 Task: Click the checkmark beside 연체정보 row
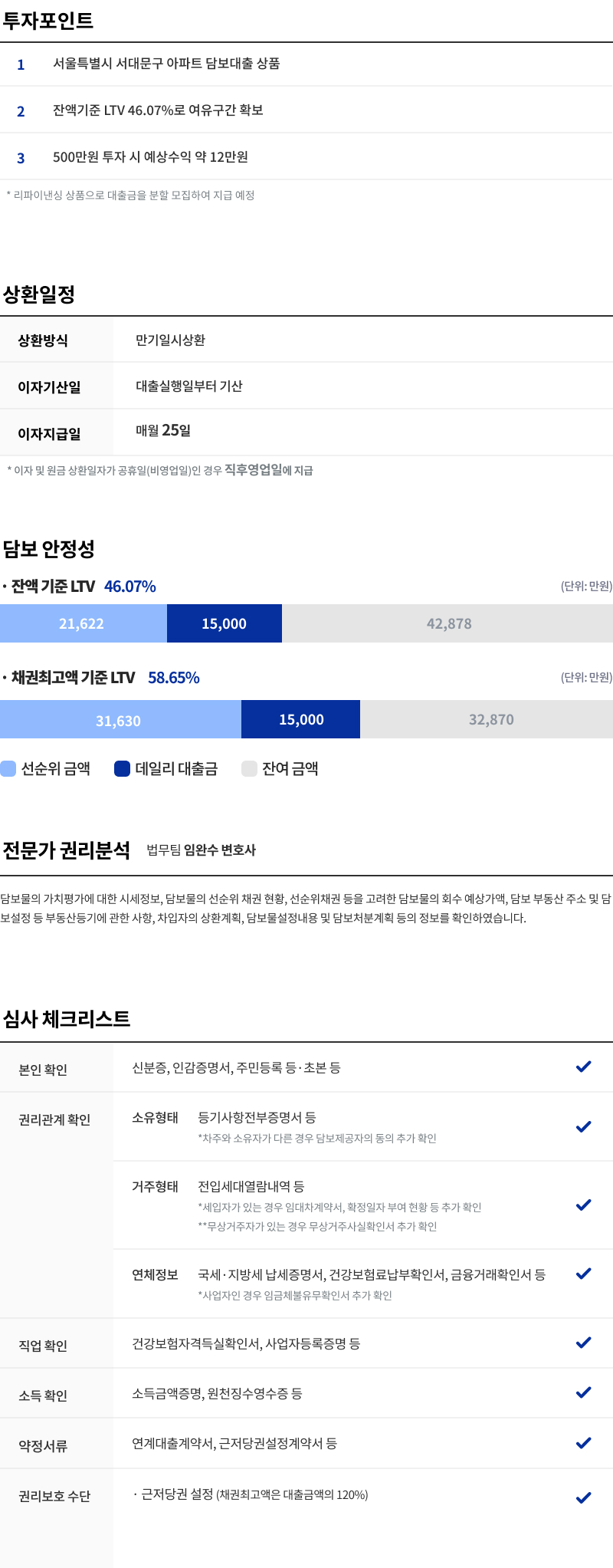tap(583, 1273)
